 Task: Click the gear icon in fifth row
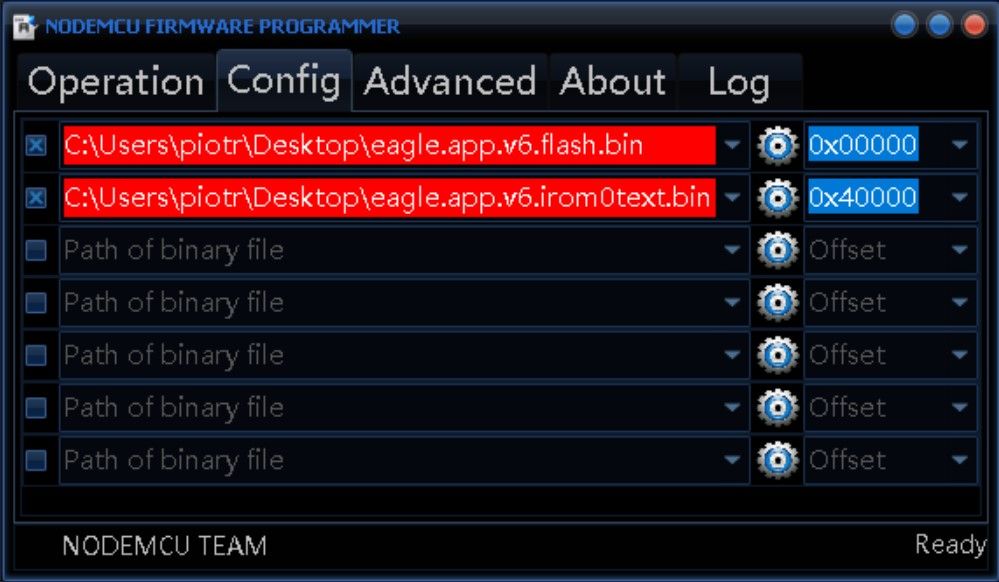click(777, 355)
